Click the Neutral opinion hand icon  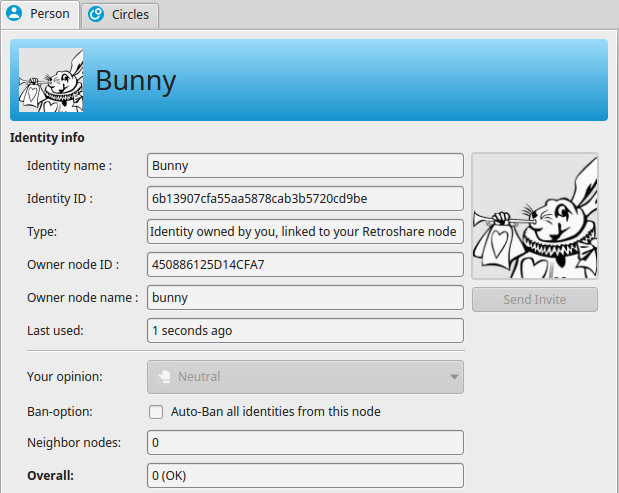[x=165, y=377]
